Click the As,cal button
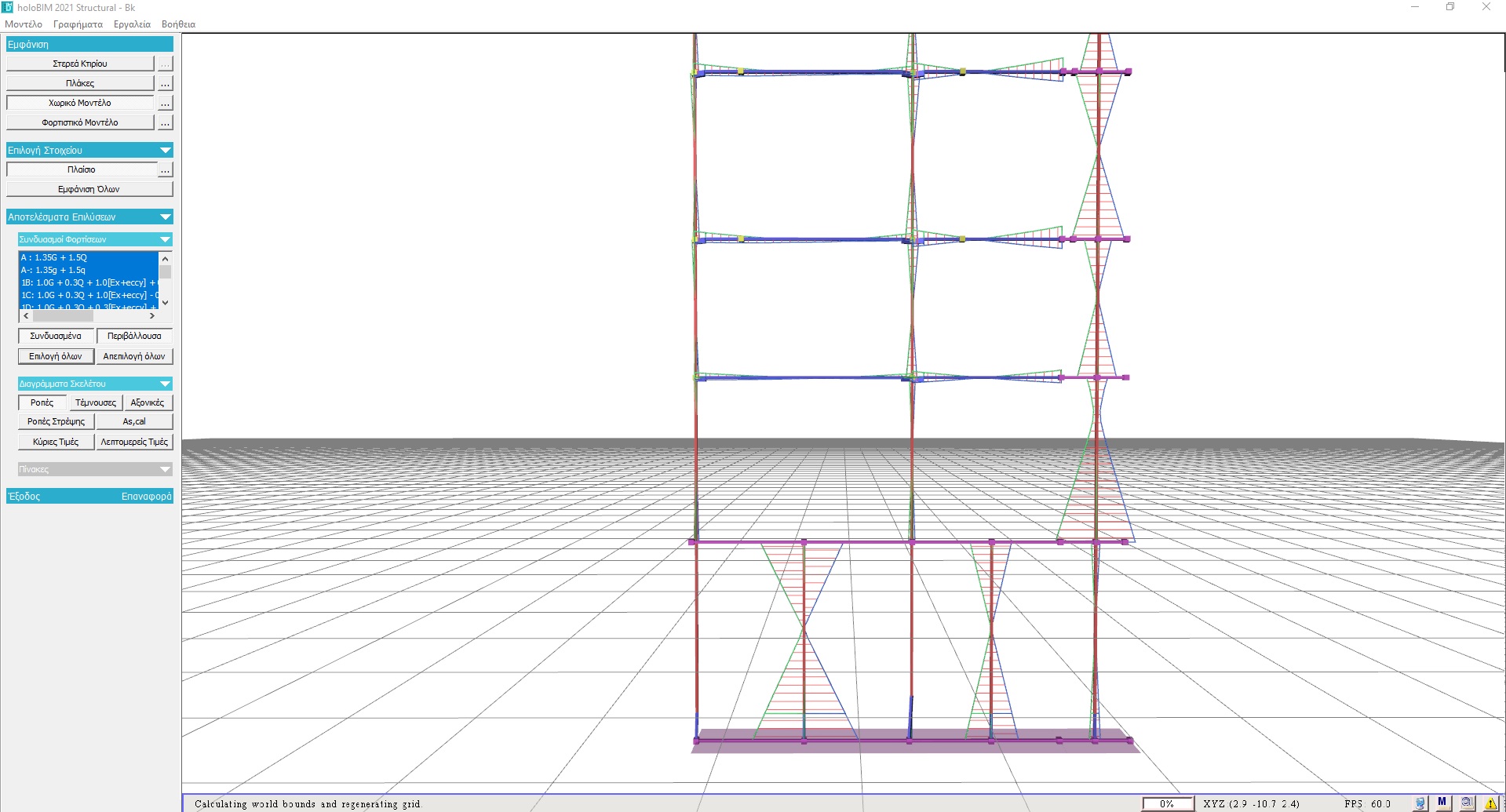Viewport: 1506px width, 812px height. (134, 421)
